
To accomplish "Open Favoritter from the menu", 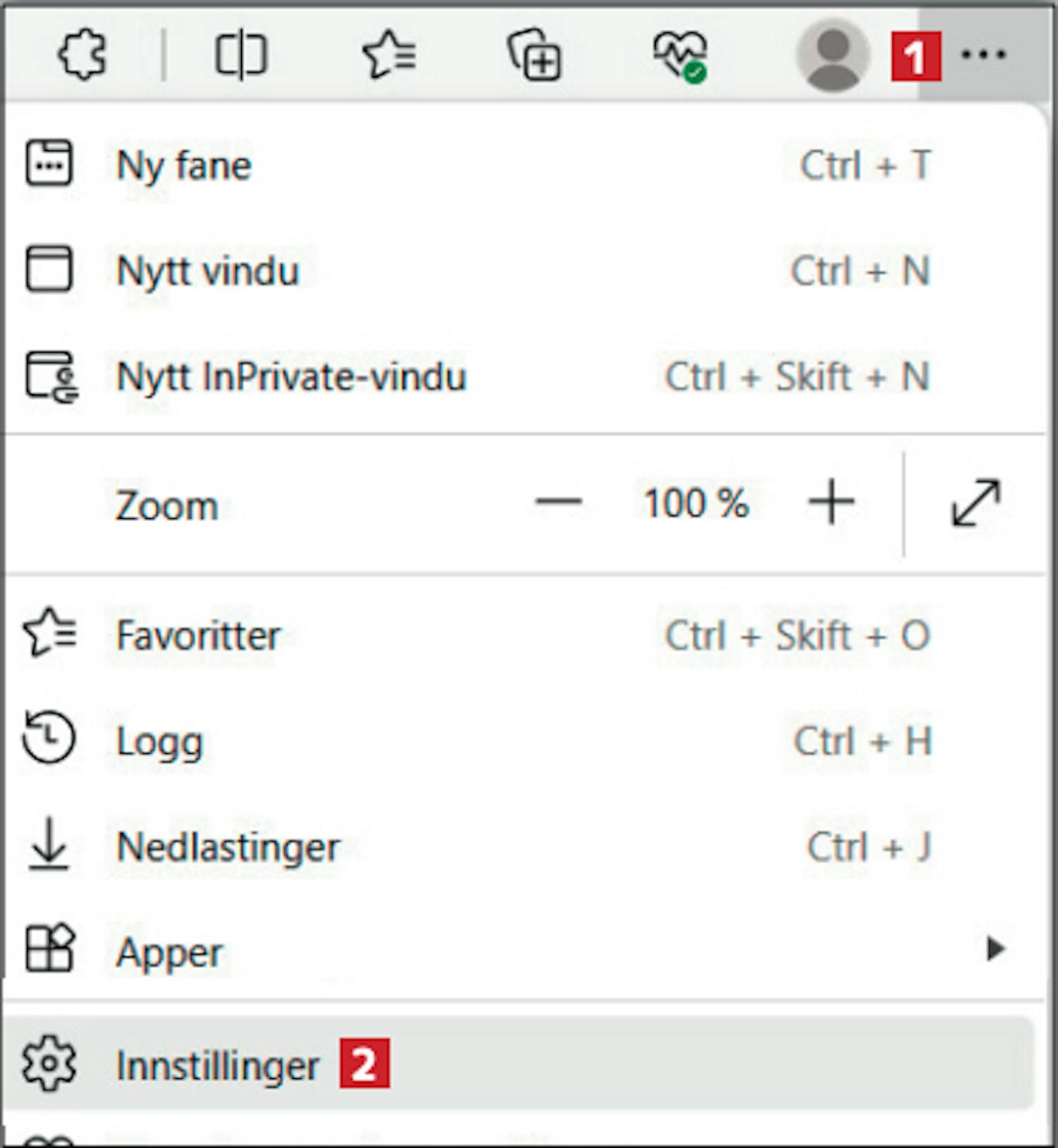I will point(524,635).
